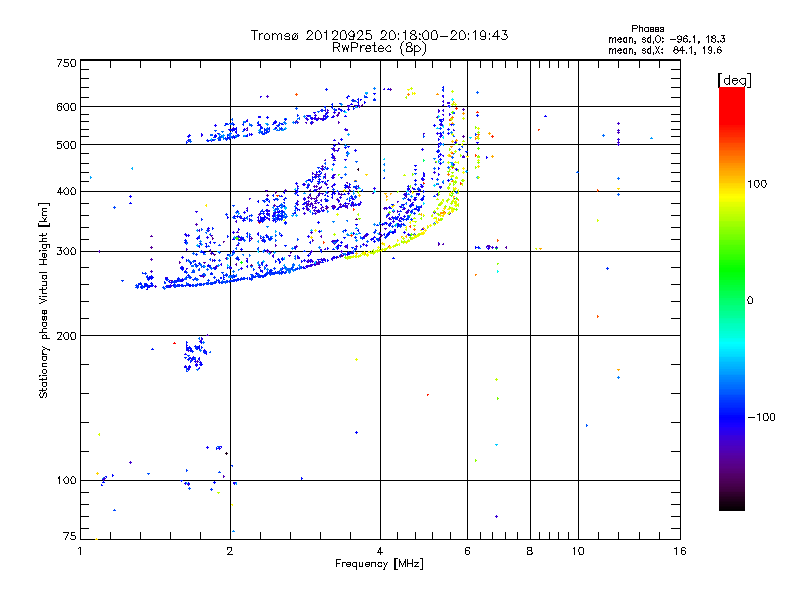Click the '2' x-axis tick label
The height and width of the screenshot is (600, 800).
click(230, 551)
